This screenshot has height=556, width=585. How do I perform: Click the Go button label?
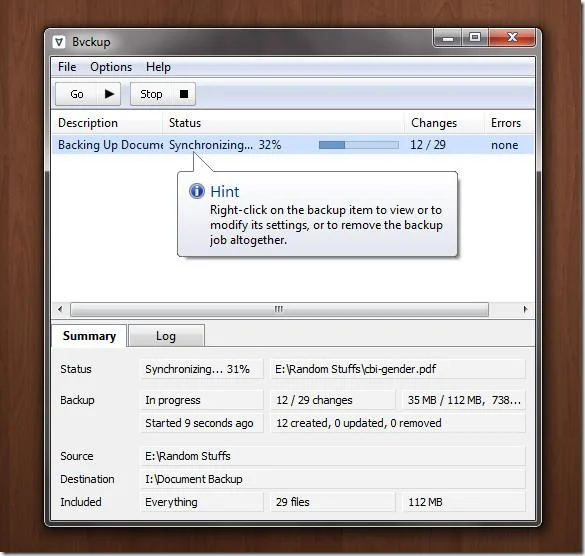coord(77,94)
